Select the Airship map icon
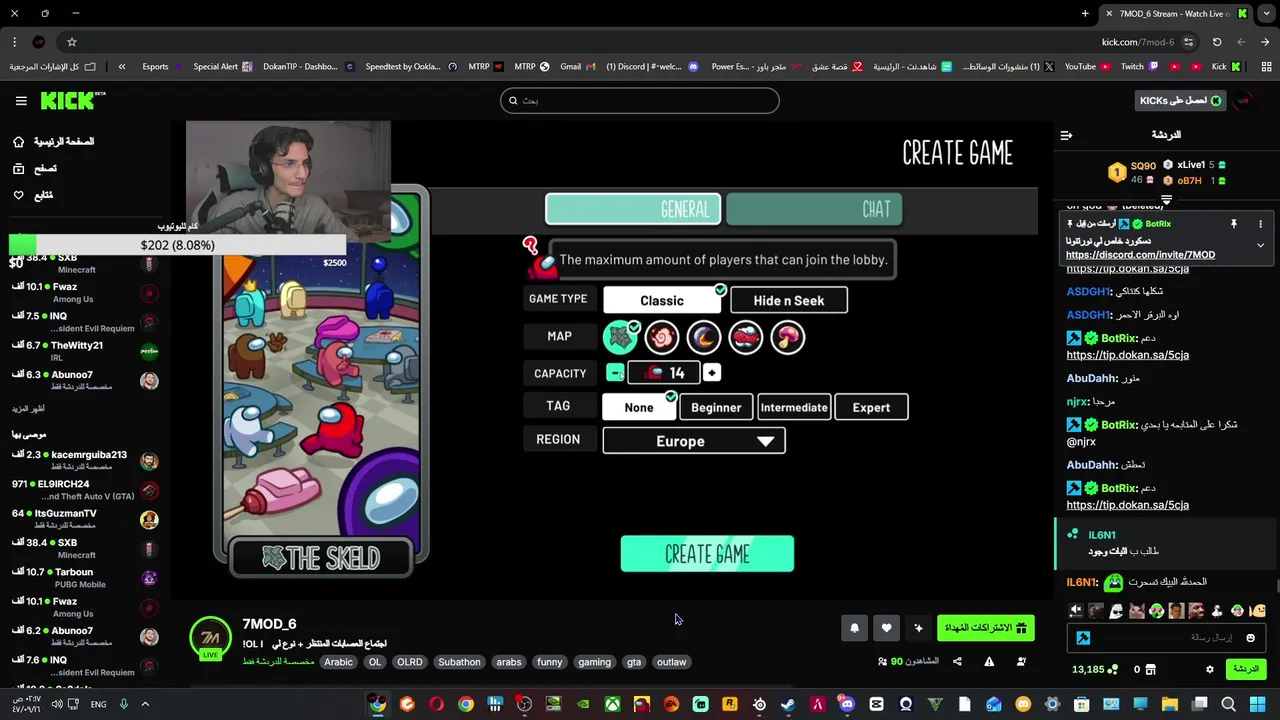This screenshot has height=720, width=1280. tap(745, 338)
